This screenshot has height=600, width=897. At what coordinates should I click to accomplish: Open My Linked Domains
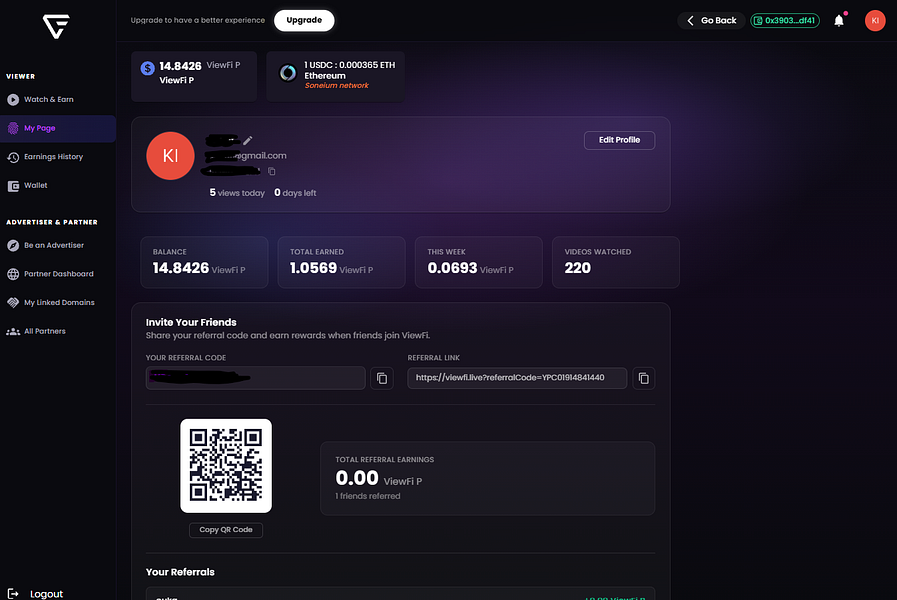click(58, 303)
